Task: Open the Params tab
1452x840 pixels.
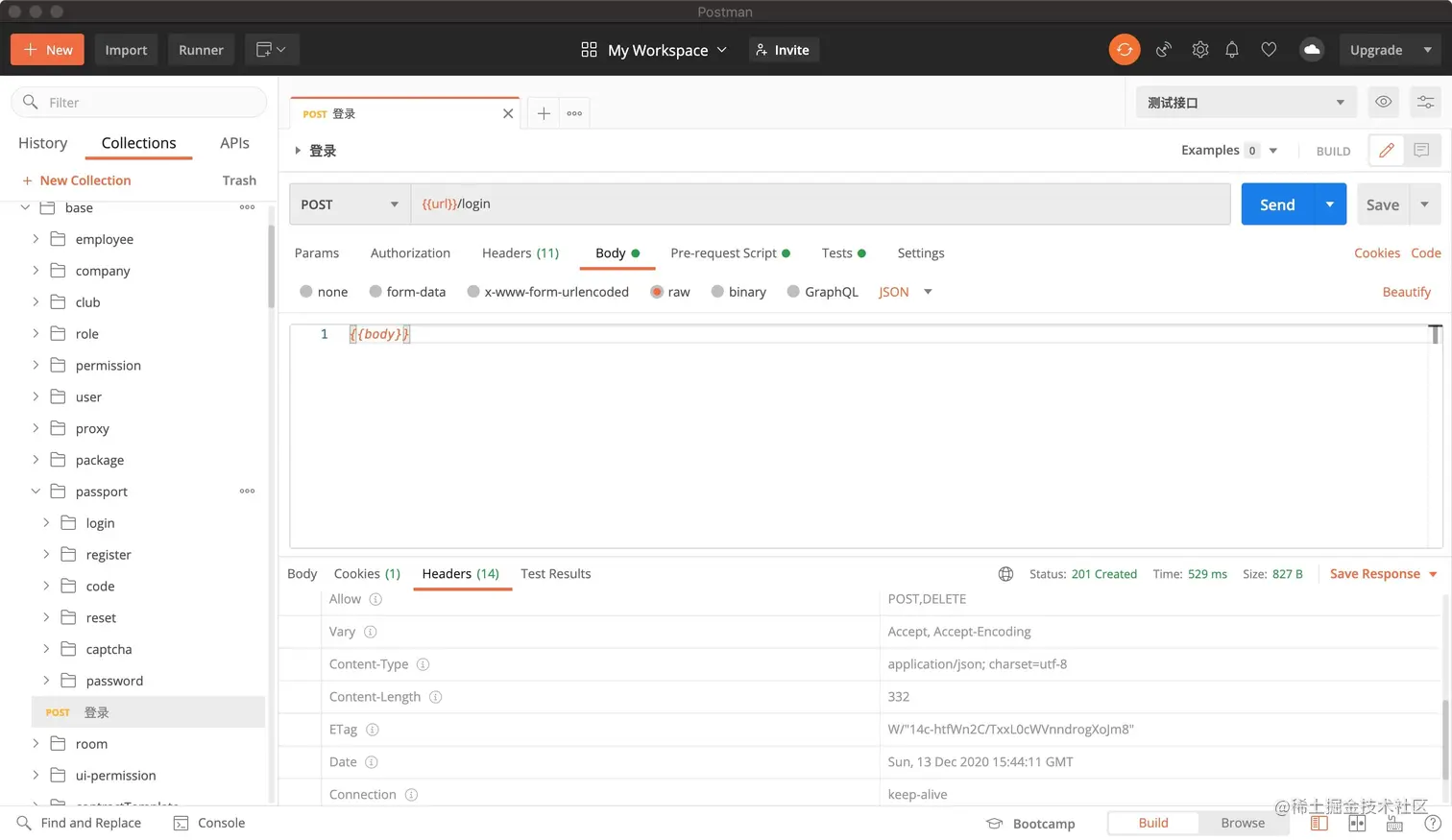Action: 317,253
